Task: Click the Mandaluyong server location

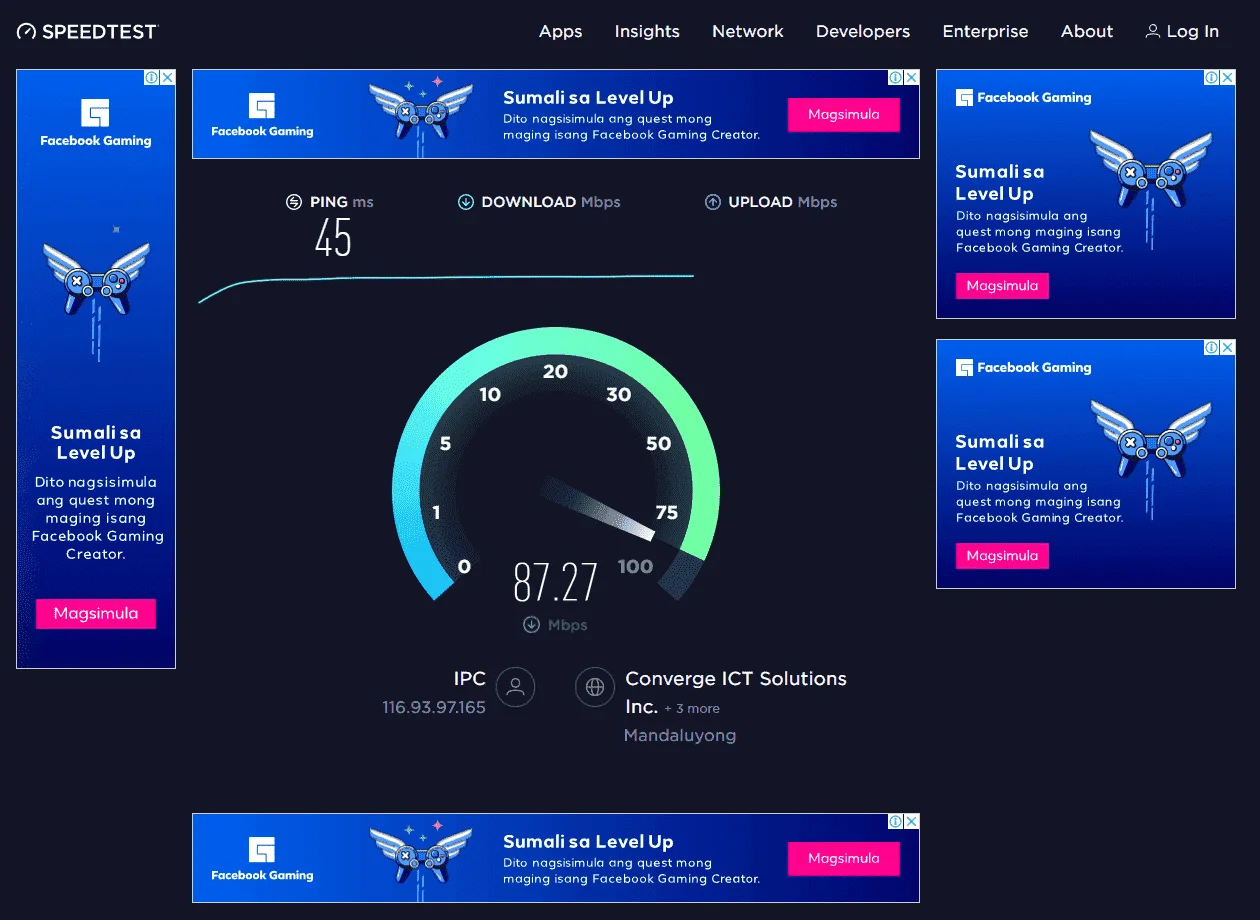Action: point(680,735)
